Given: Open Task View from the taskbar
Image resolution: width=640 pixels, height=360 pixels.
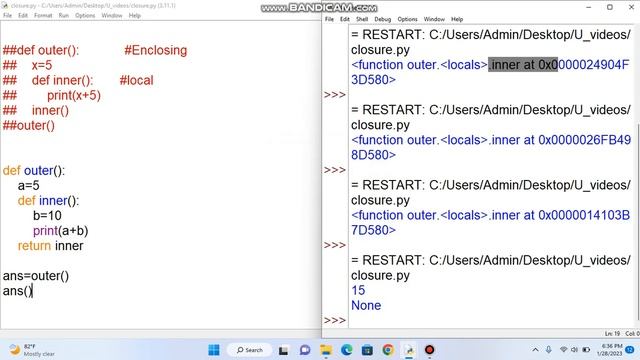Looking at the screenshot, I should (283, 350).
